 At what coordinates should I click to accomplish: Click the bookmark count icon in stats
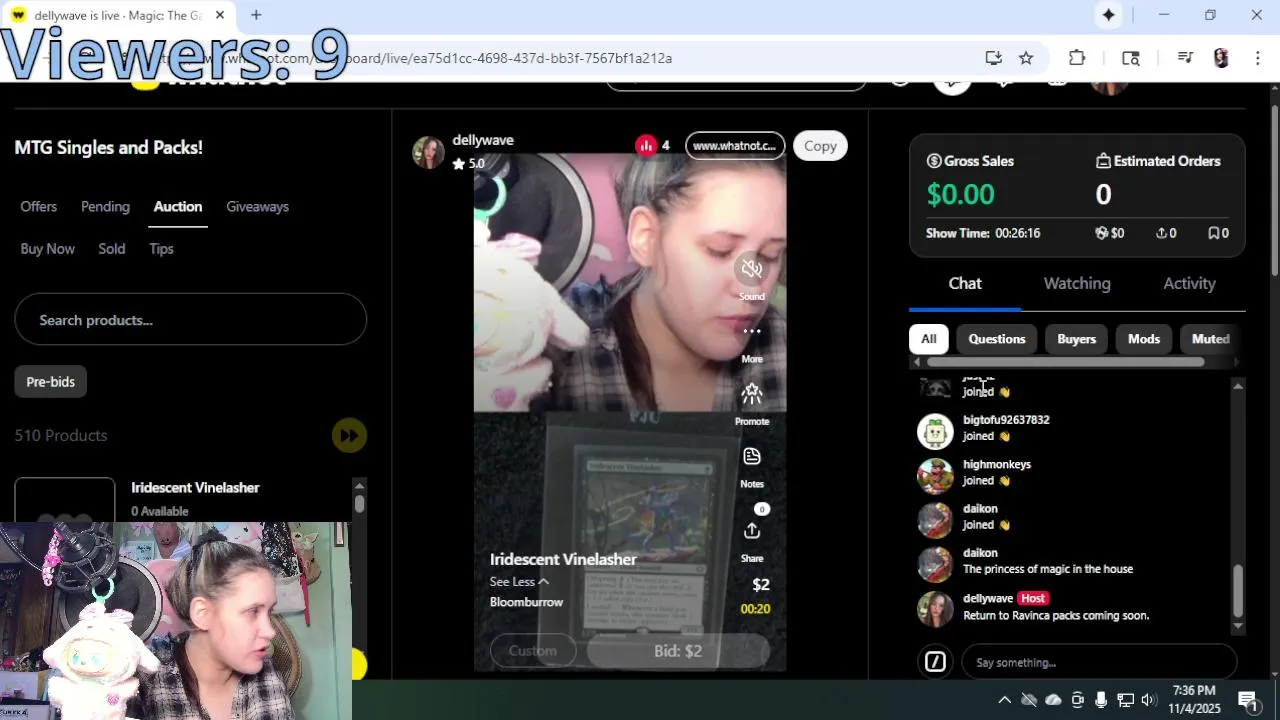[1213, 233]
